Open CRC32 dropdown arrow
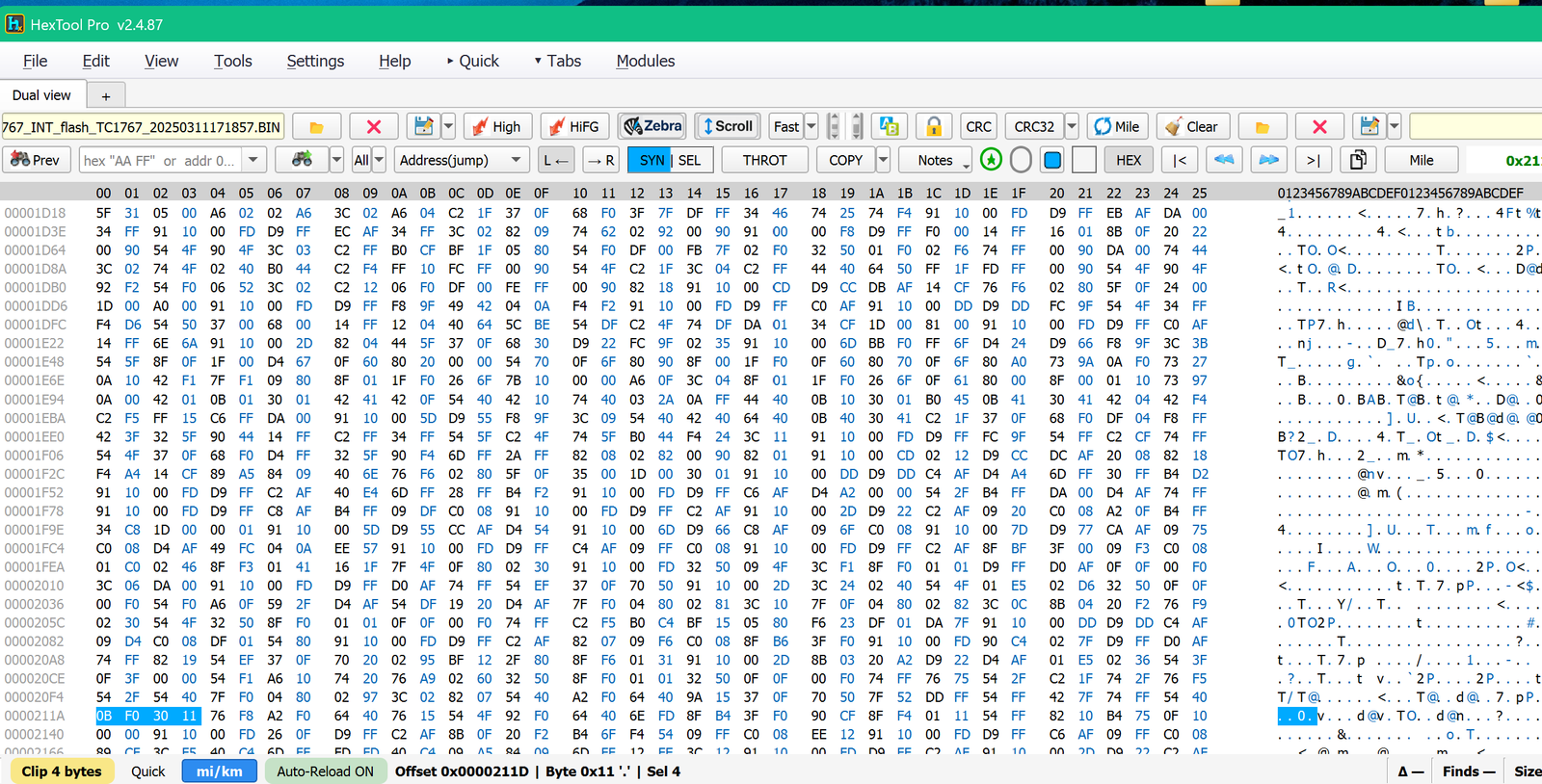Image resolution: width=1542 pixels, height=784 pixels. pos(1071,126)
